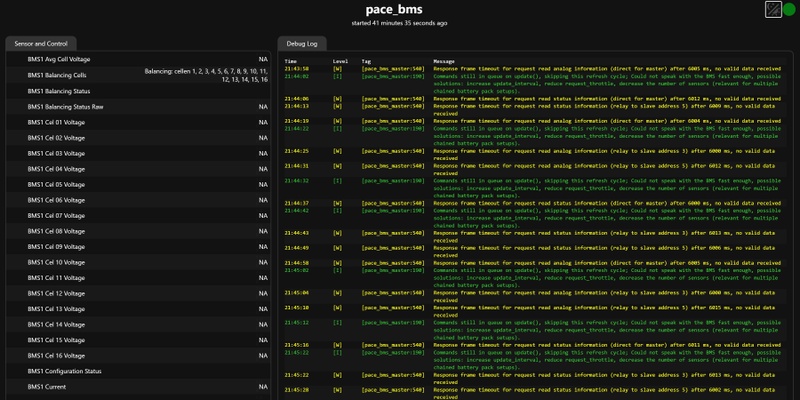Select the BMS1 Balancing Cells entry
Screen dimensions: 800x400
138,75
